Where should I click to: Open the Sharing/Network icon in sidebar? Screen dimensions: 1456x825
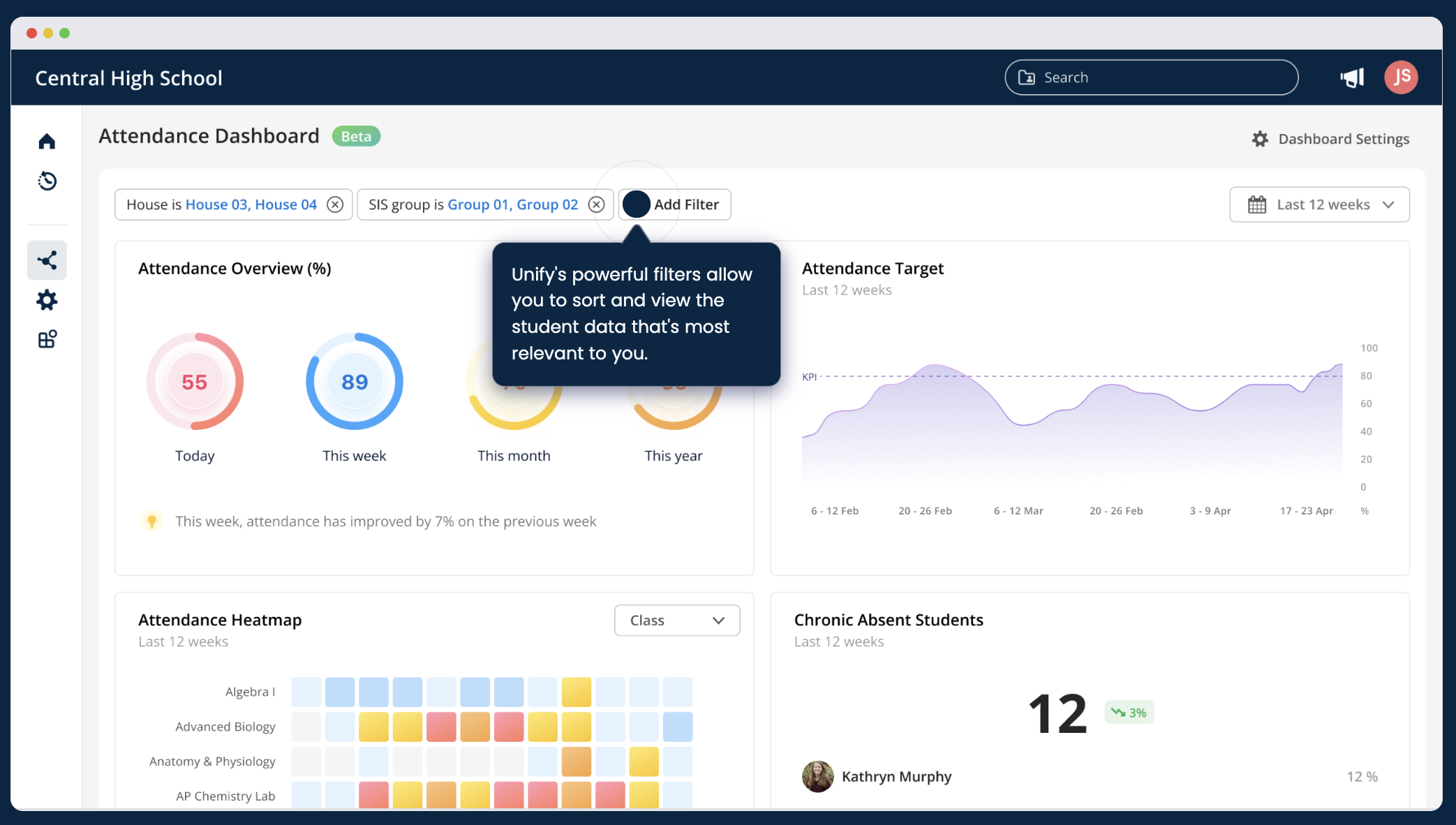point(46,260)
